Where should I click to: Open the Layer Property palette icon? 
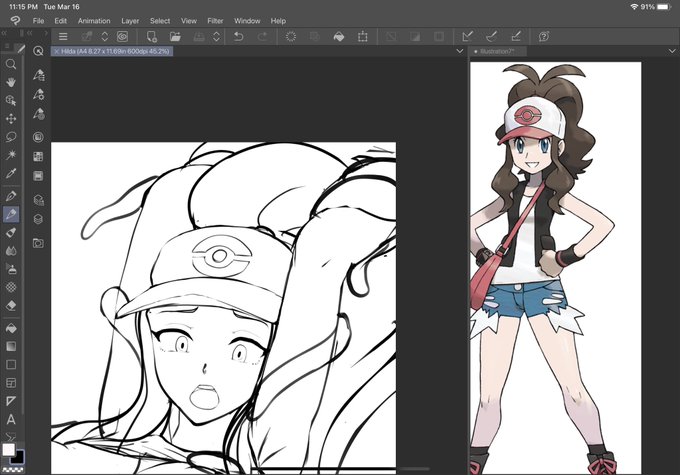click(x=38, y=176)
